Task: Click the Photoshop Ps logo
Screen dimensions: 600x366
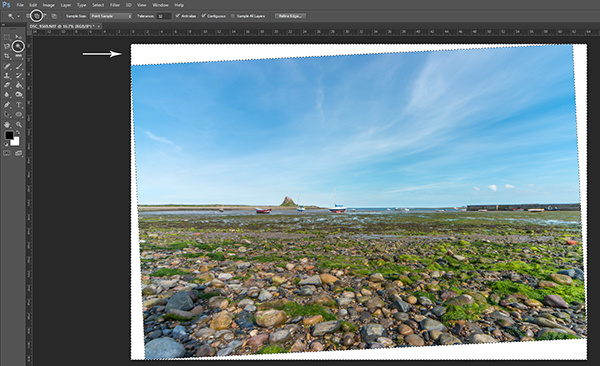Action: pos(6,5)
